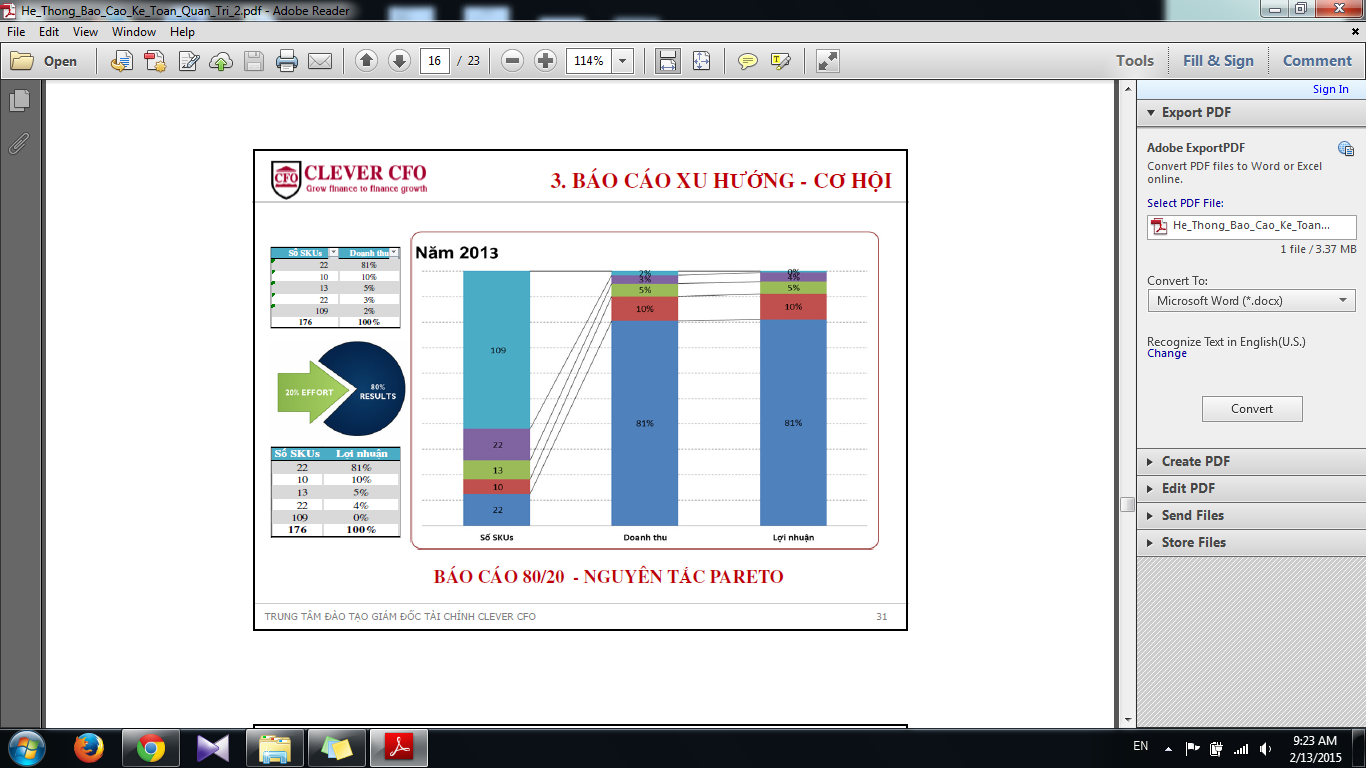Open the View menu
This screenshot has width=1366, height=768.
(x=85, y=32)
